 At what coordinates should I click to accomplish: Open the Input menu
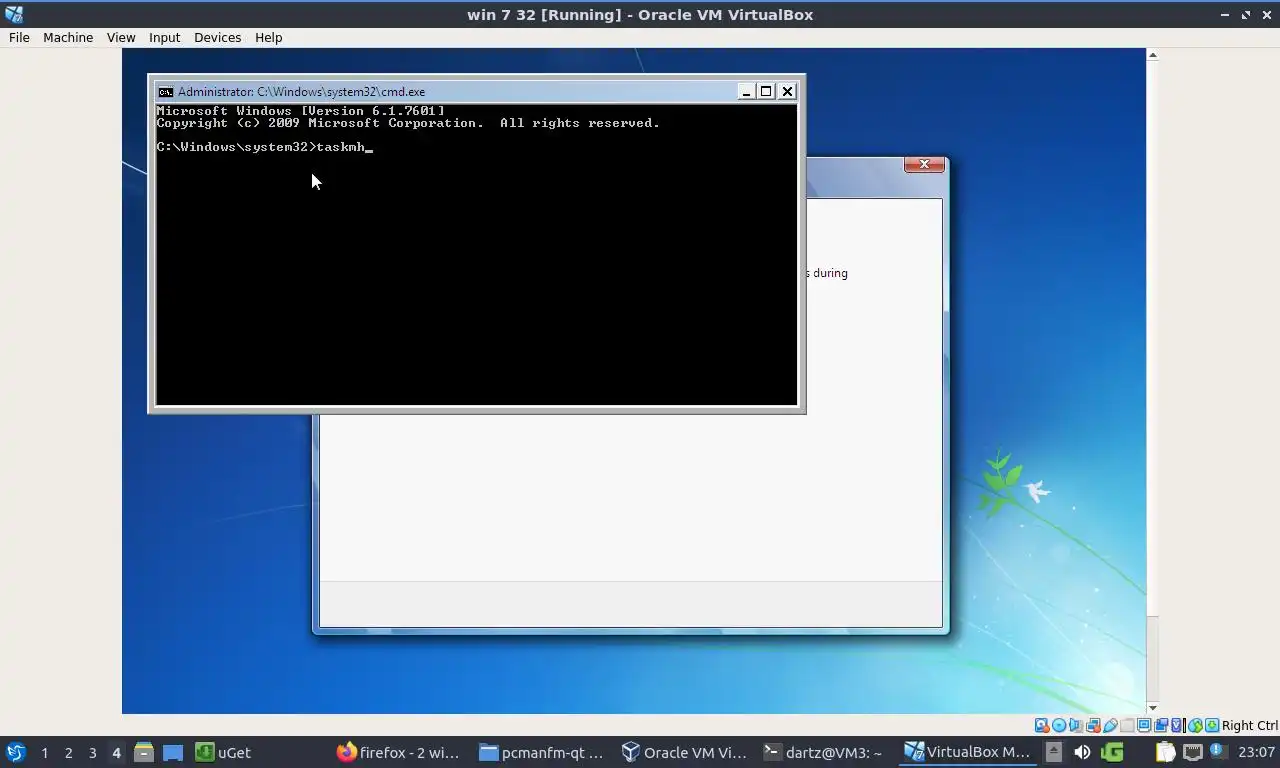[x=164, y=37]
